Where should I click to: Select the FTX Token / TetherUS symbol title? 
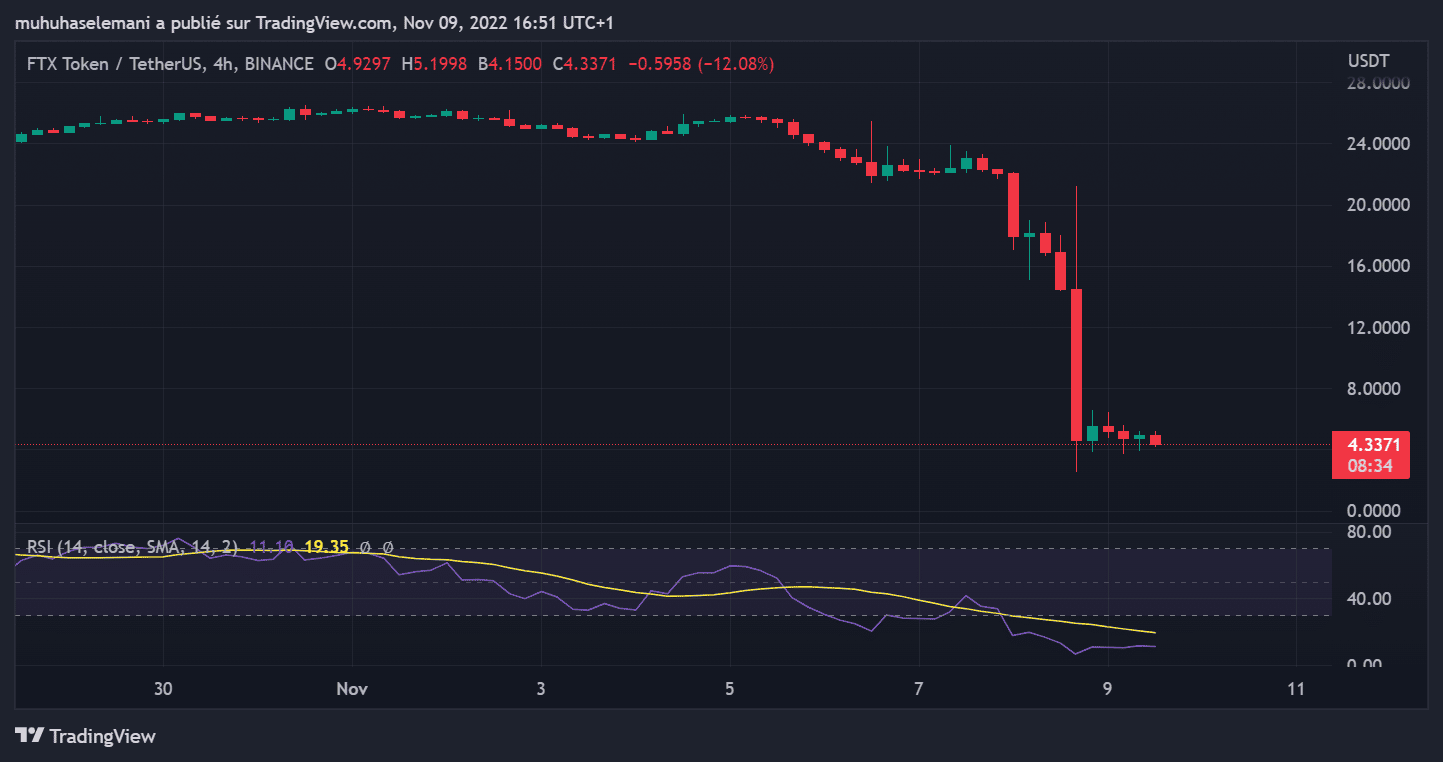[x=170, y=64]
